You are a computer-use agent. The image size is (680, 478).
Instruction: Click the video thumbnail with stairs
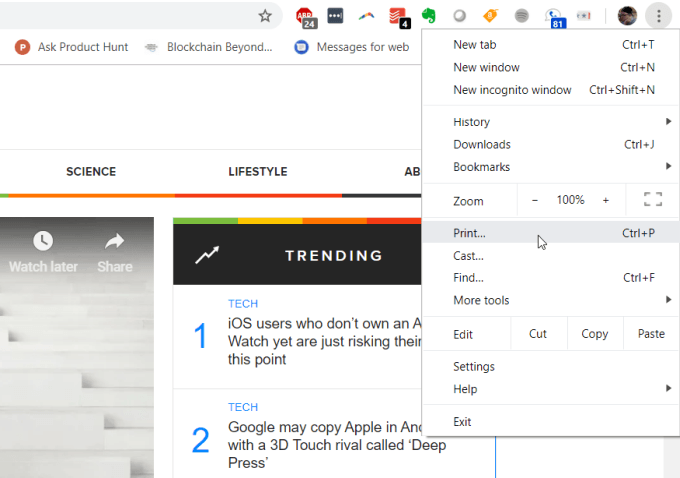point(77,347)
